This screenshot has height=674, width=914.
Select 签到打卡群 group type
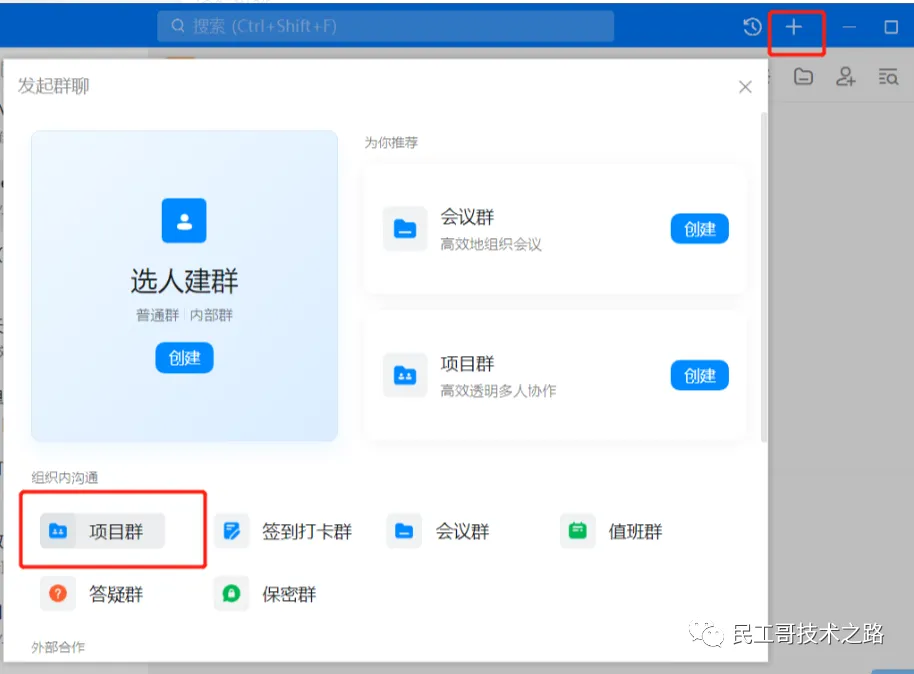tap(283, 531)
